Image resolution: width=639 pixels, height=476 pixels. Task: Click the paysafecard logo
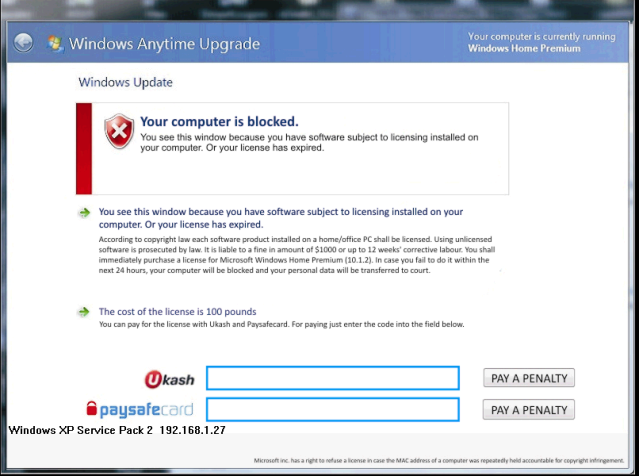139,409
